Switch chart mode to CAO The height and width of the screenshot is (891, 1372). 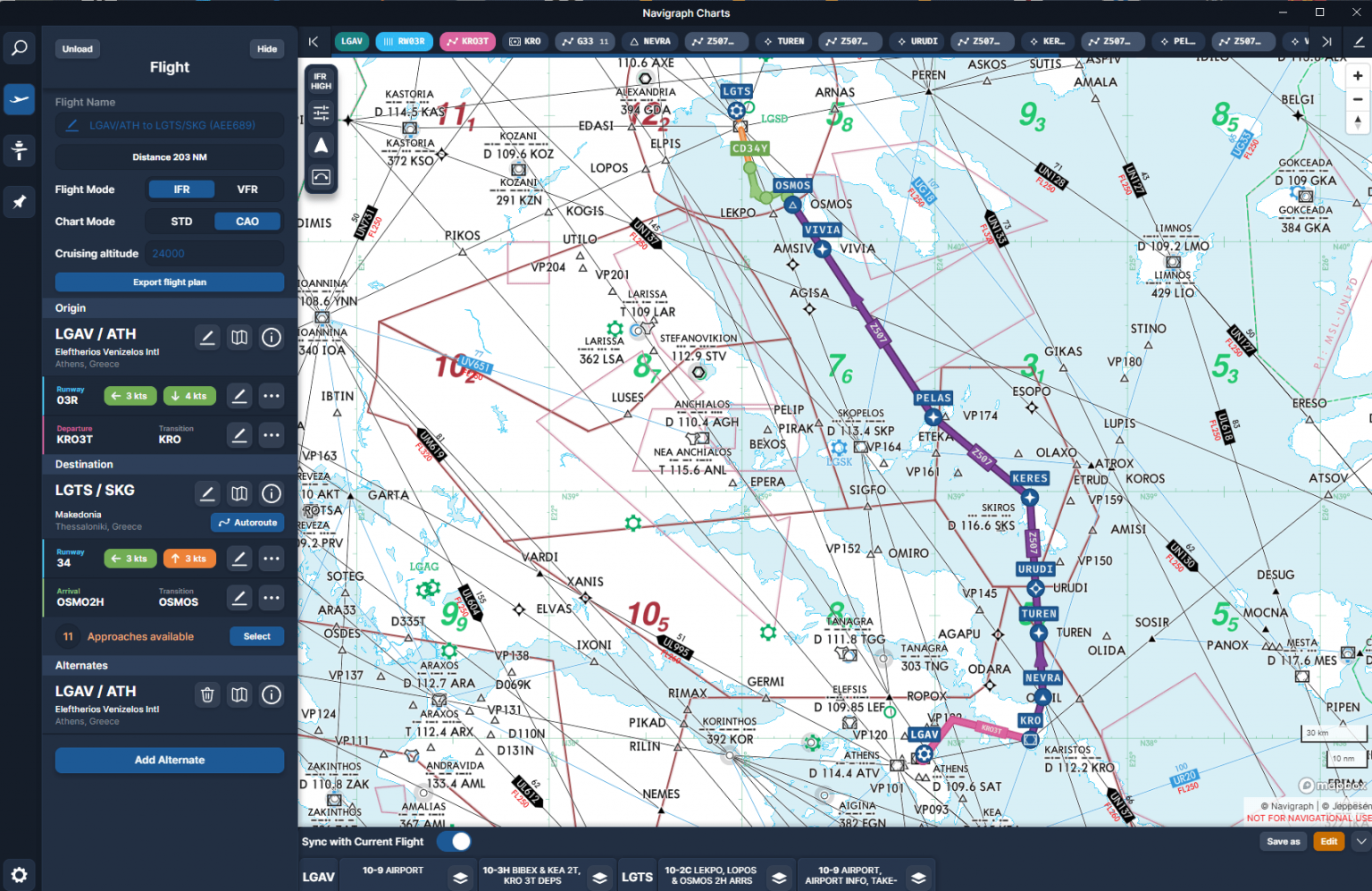coord(247,222)
